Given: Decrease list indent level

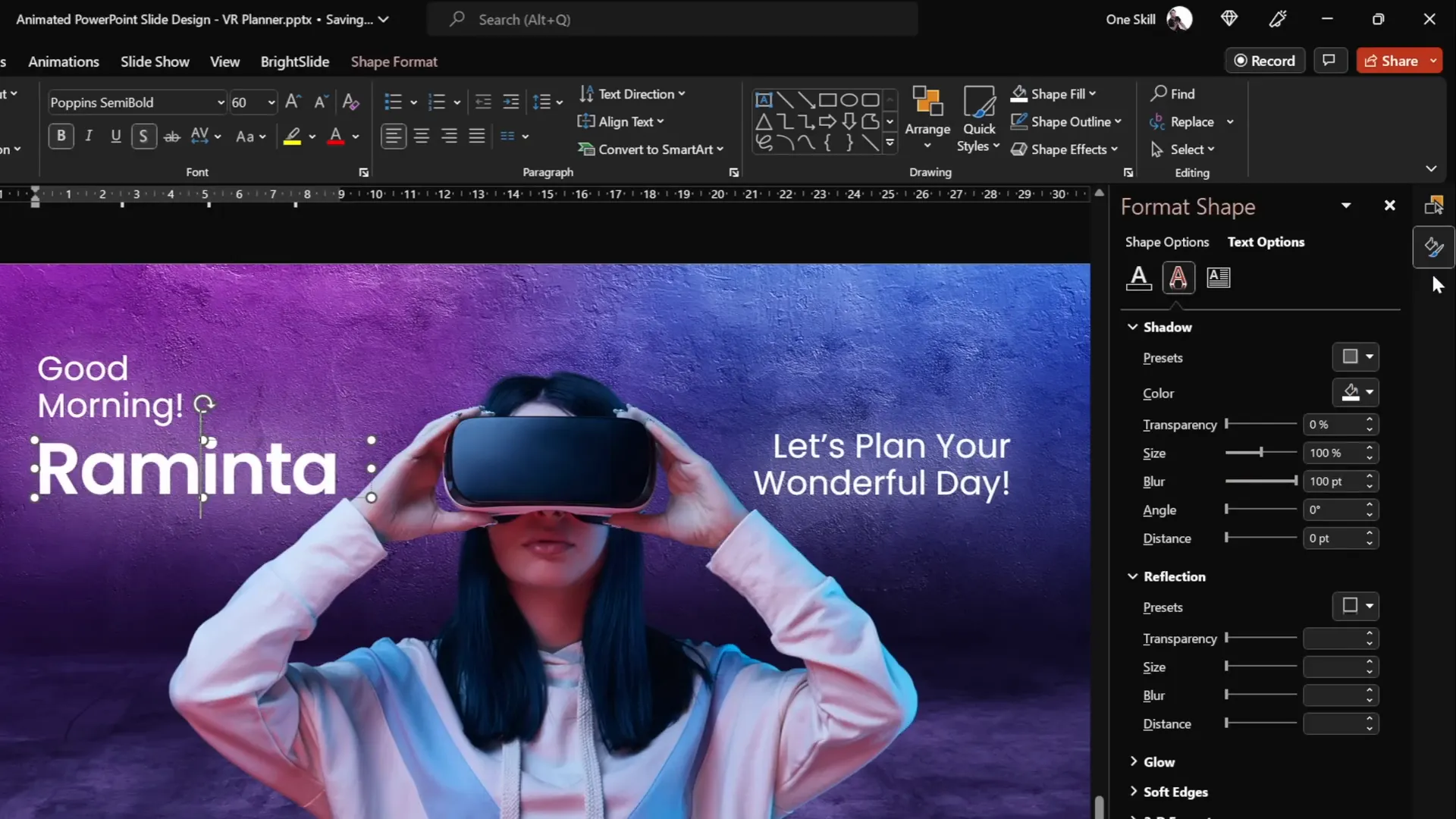Looking at the screenshot, I should pyautogui.click(x=483, y=102).
